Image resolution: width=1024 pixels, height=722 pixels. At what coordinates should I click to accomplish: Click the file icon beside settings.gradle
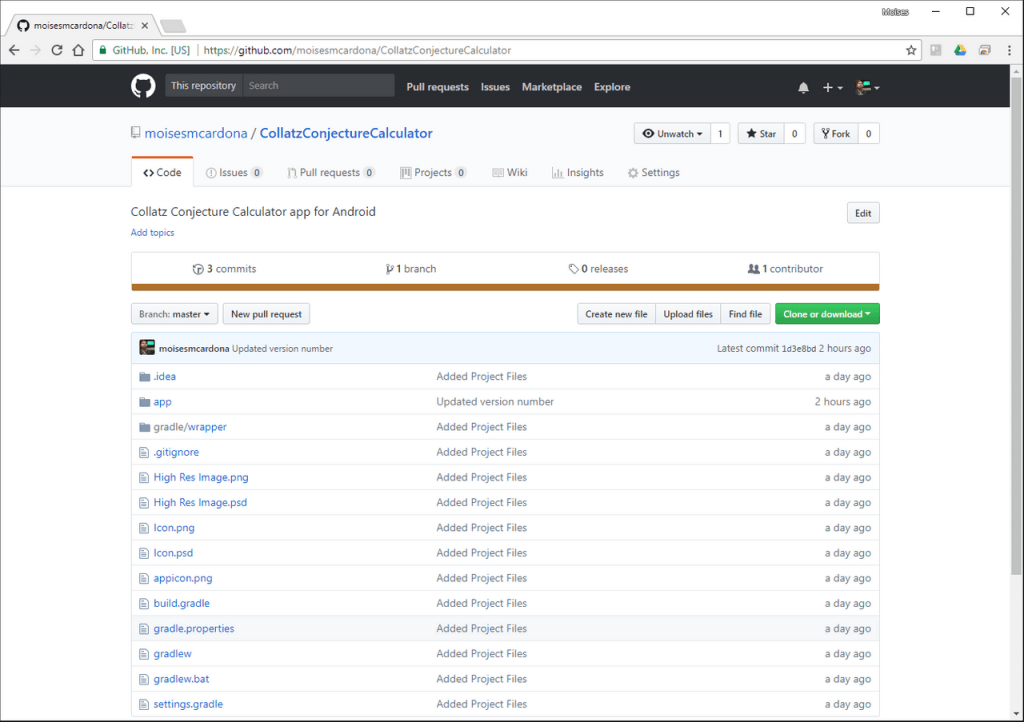[x=144, y=704]
